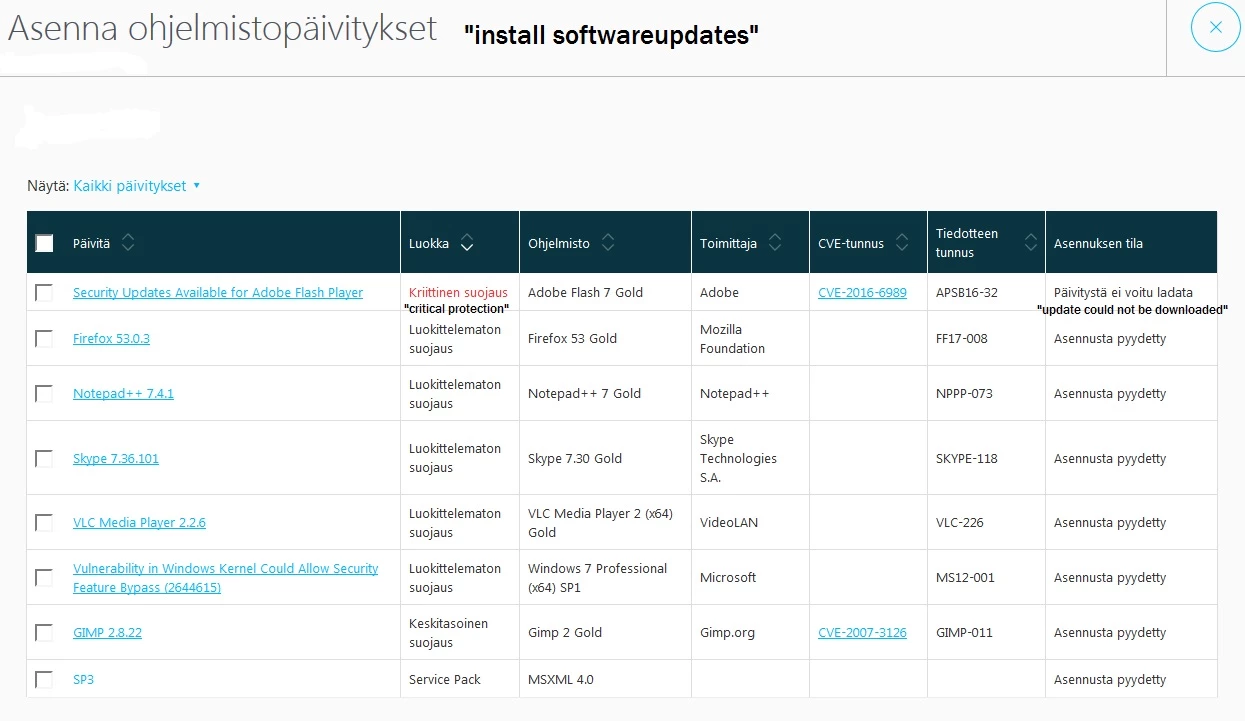Check the Adobe Flash Player update row
The height and width of the screenshot is (721, 1245).
click(44, 293)
